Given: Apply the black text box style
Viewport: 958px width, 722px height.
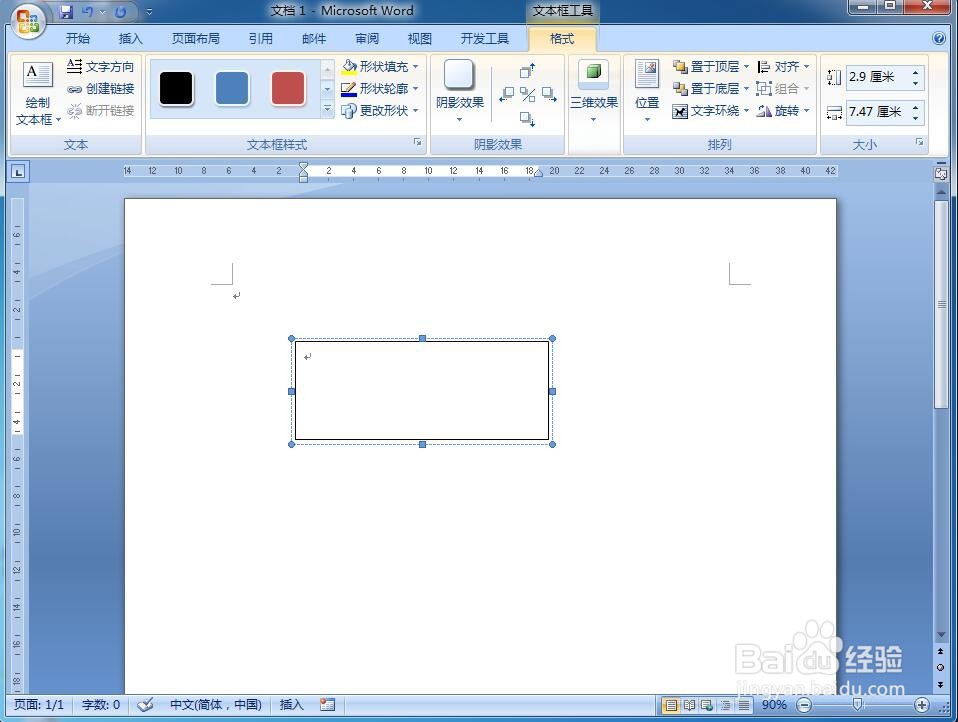Looking at the screenshot, I should pos(176,89).
